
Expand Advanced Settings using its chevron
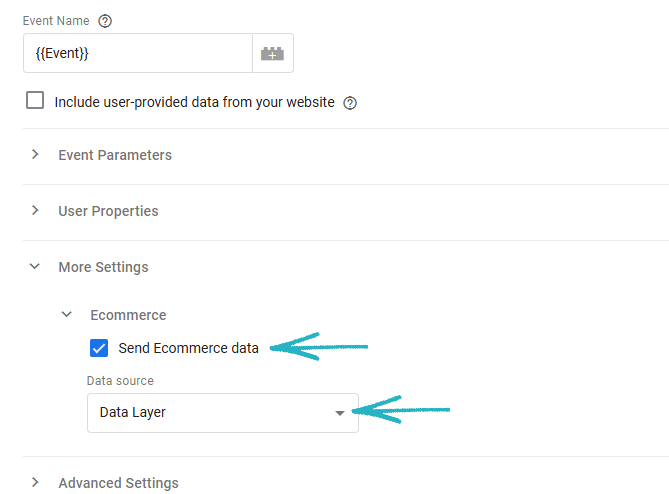[x=35, y=483]
